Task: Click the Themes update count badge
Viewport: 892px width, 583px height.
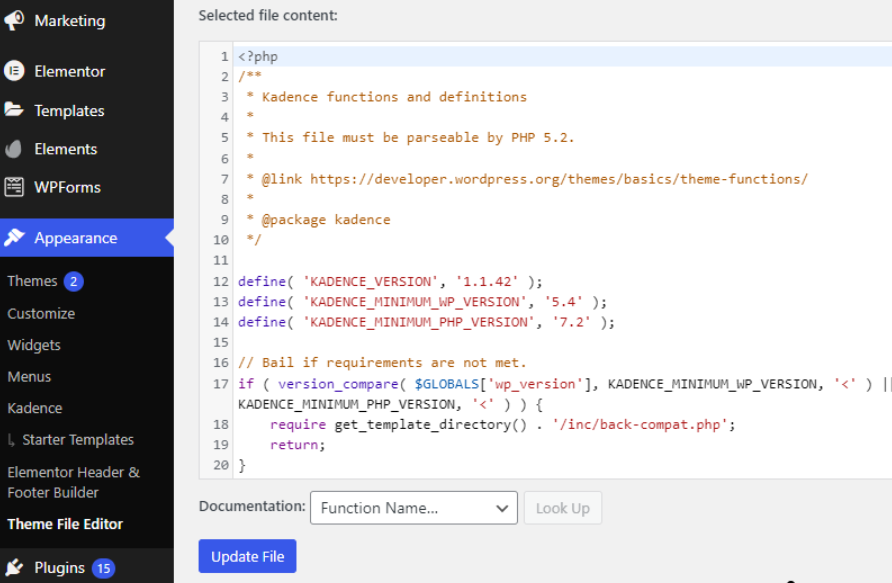Action: (x=74, y=281)
